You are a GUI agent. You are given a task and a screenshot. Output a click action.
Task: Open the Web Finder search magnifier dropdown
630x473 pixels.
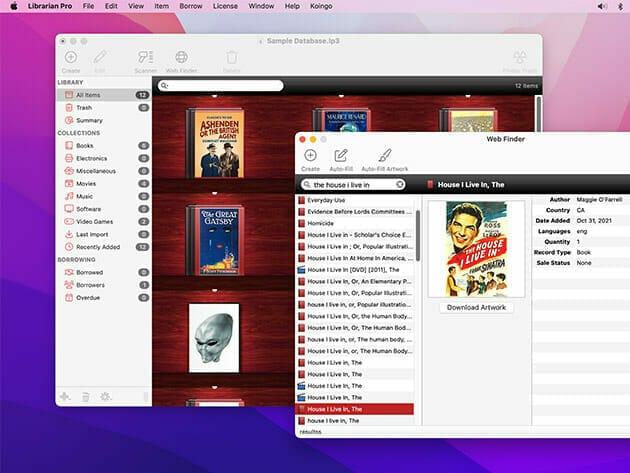point(307,185)
